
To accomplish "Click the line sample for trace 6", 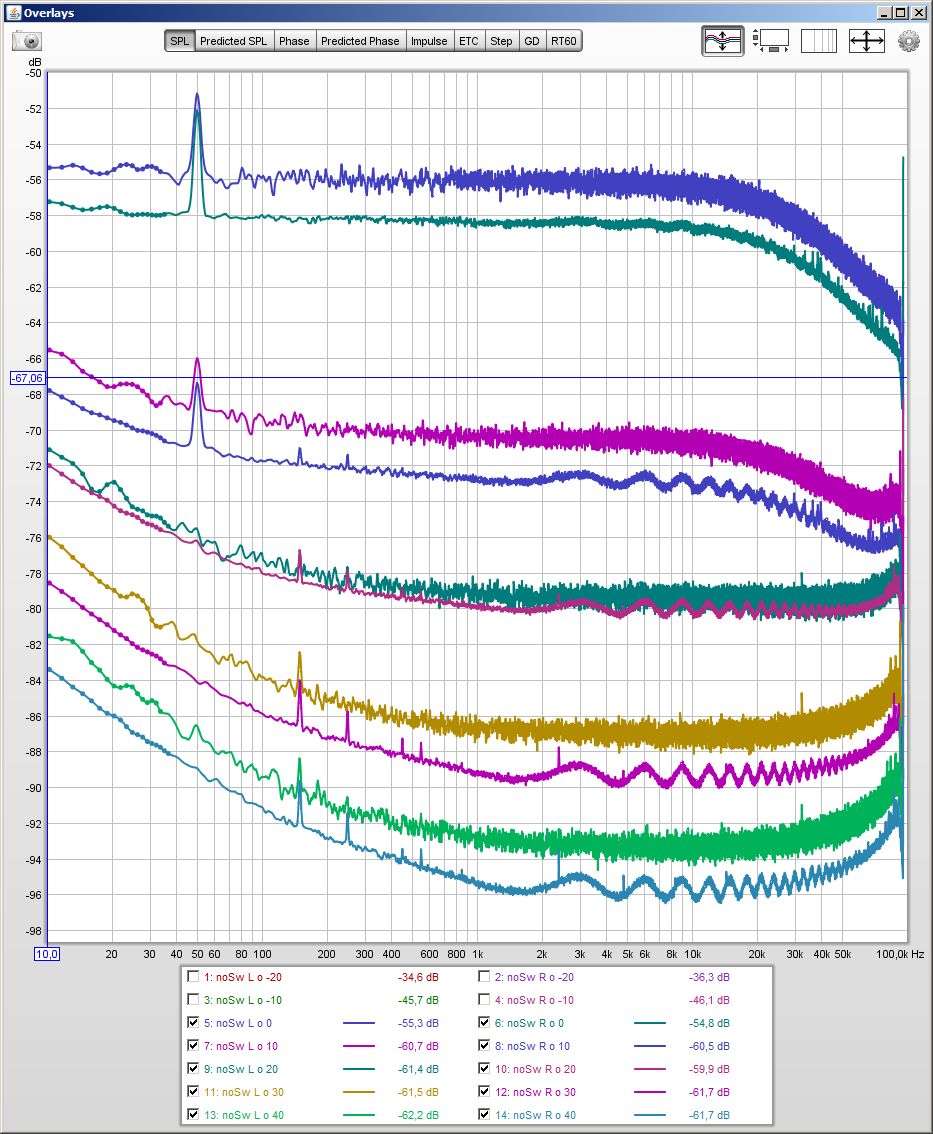I will 649,1023.
